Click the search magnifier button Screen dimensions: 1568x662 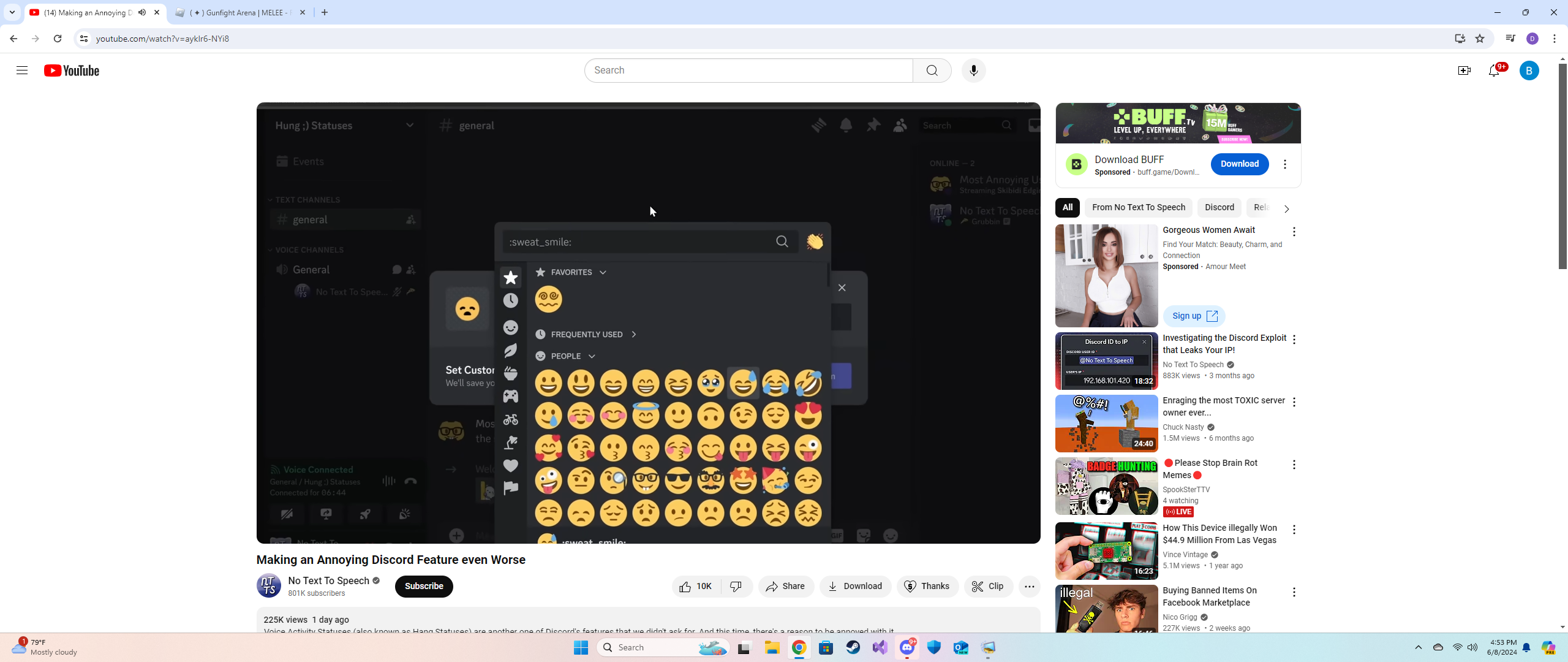click(932, 70)
